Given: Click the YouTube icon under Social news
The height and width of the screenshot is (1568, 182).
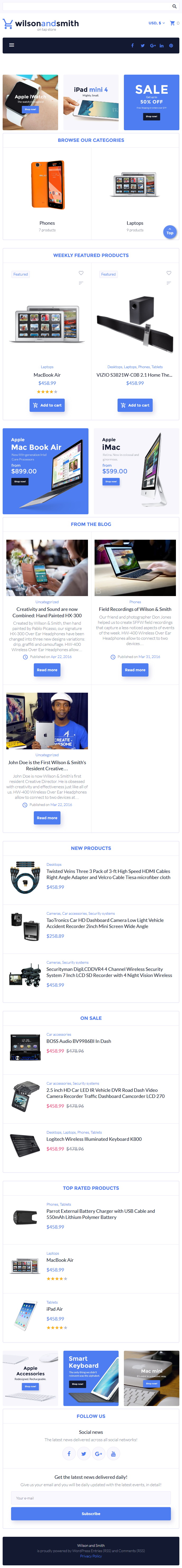Looking at the screenshot, I should 113,1454.
